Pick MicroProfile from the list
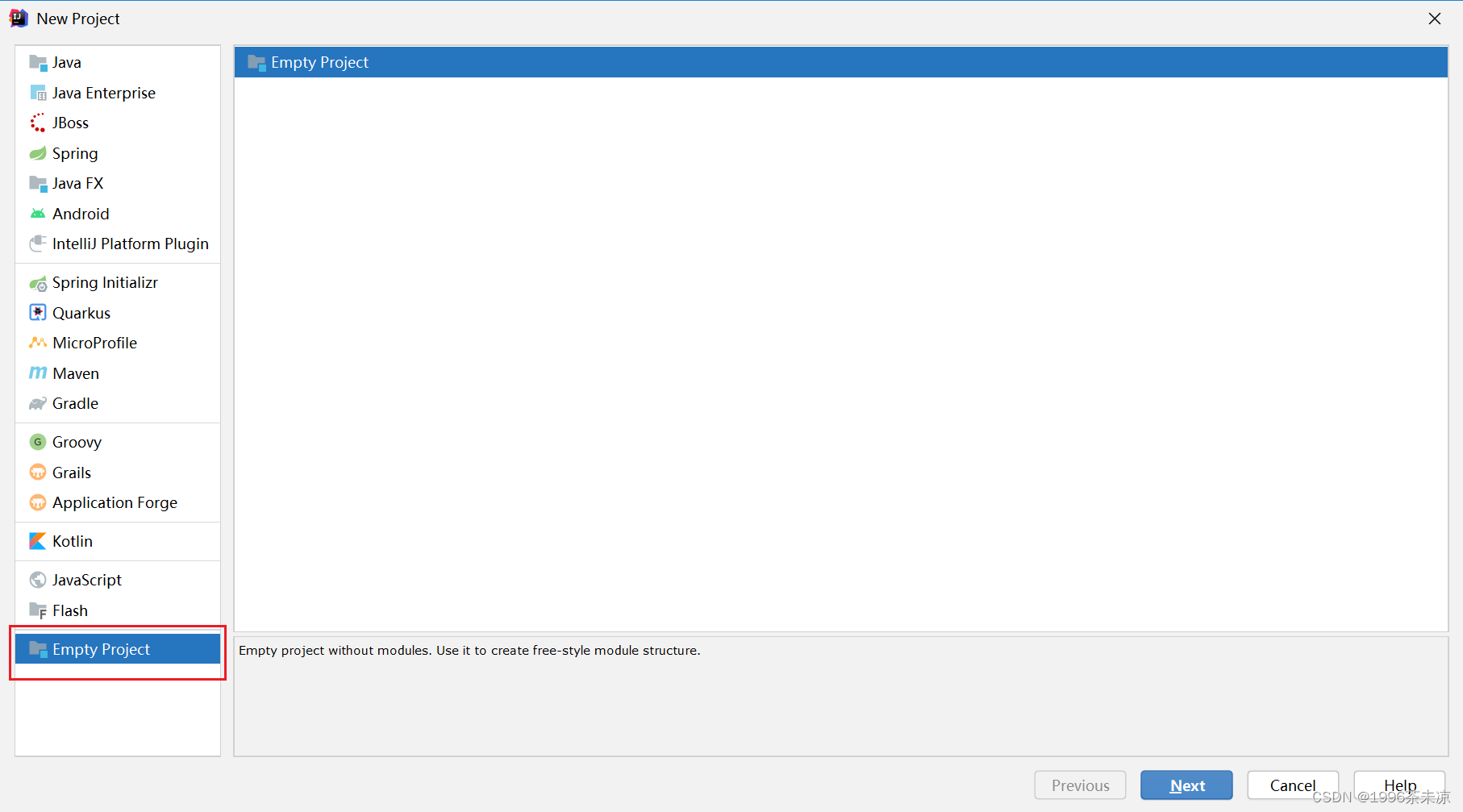Viewport: 1463px width, 812px height. 118,343
